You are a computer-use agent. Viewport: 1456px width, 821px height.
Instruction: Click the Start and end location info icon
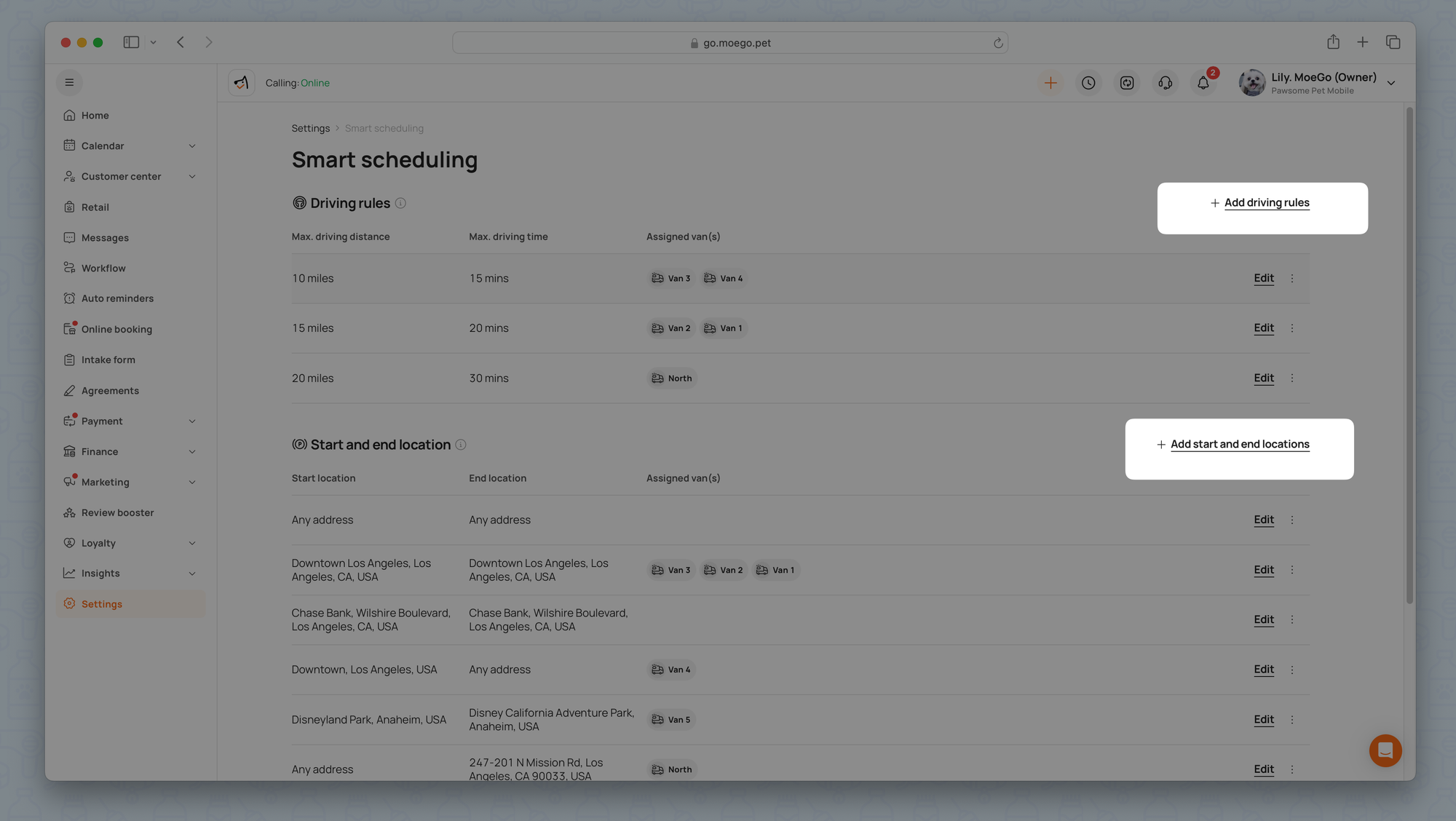[461, 445]
